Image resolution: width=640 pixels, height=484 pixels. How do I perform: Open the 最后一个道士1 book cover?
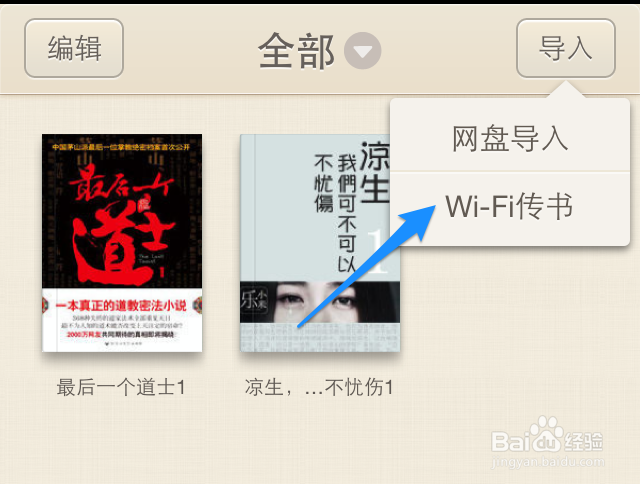pos(122,243)
